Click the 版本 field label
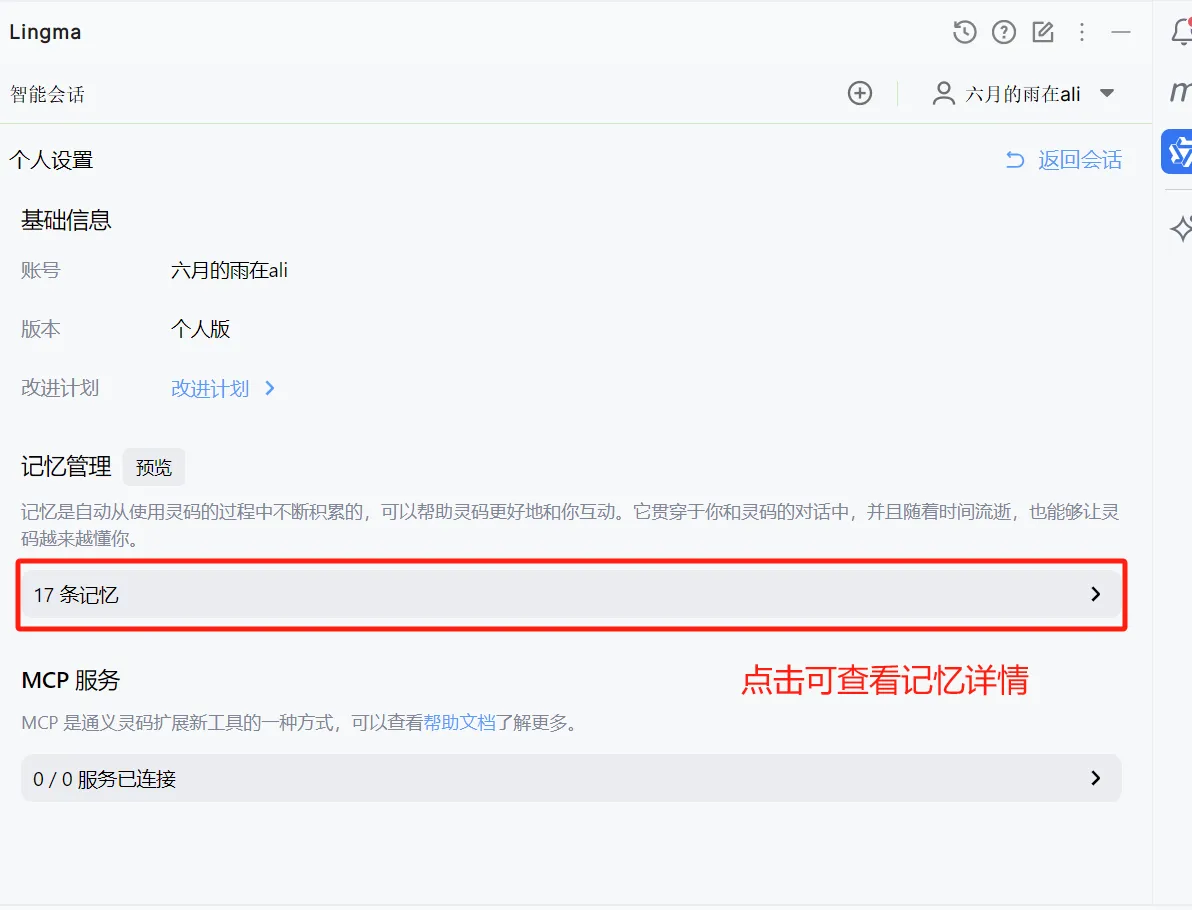This screenshot has height=910, width=1192. pyautogui.click(x=40, y=328)
